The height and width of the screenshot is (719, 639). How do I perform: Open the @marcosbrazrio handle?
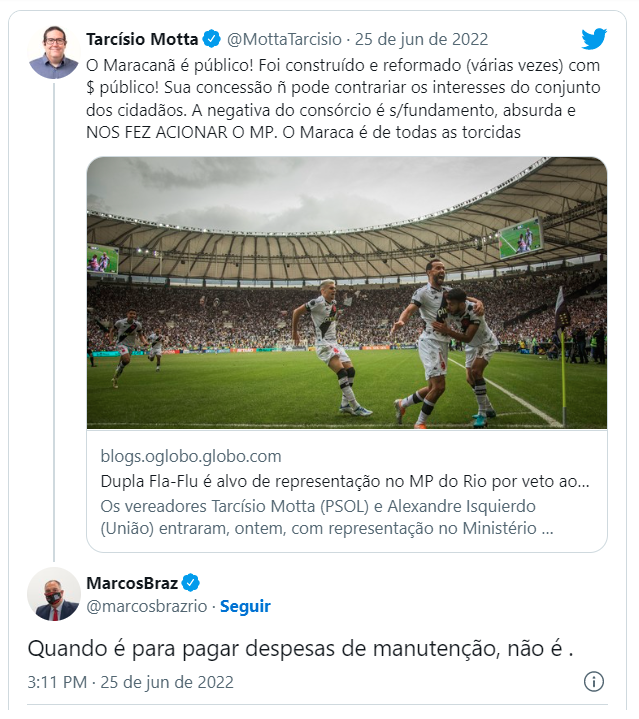[149, 606]
